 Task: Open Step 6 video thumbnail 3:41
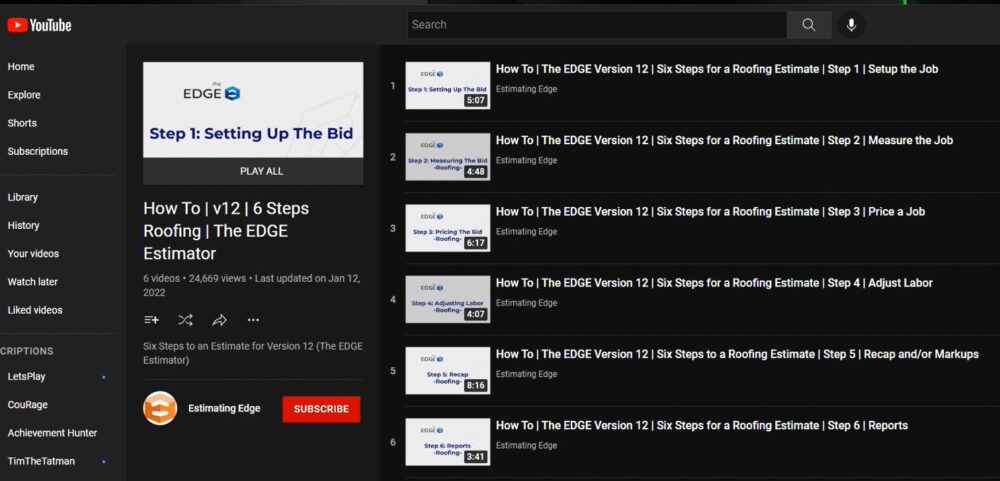(448, 442)
